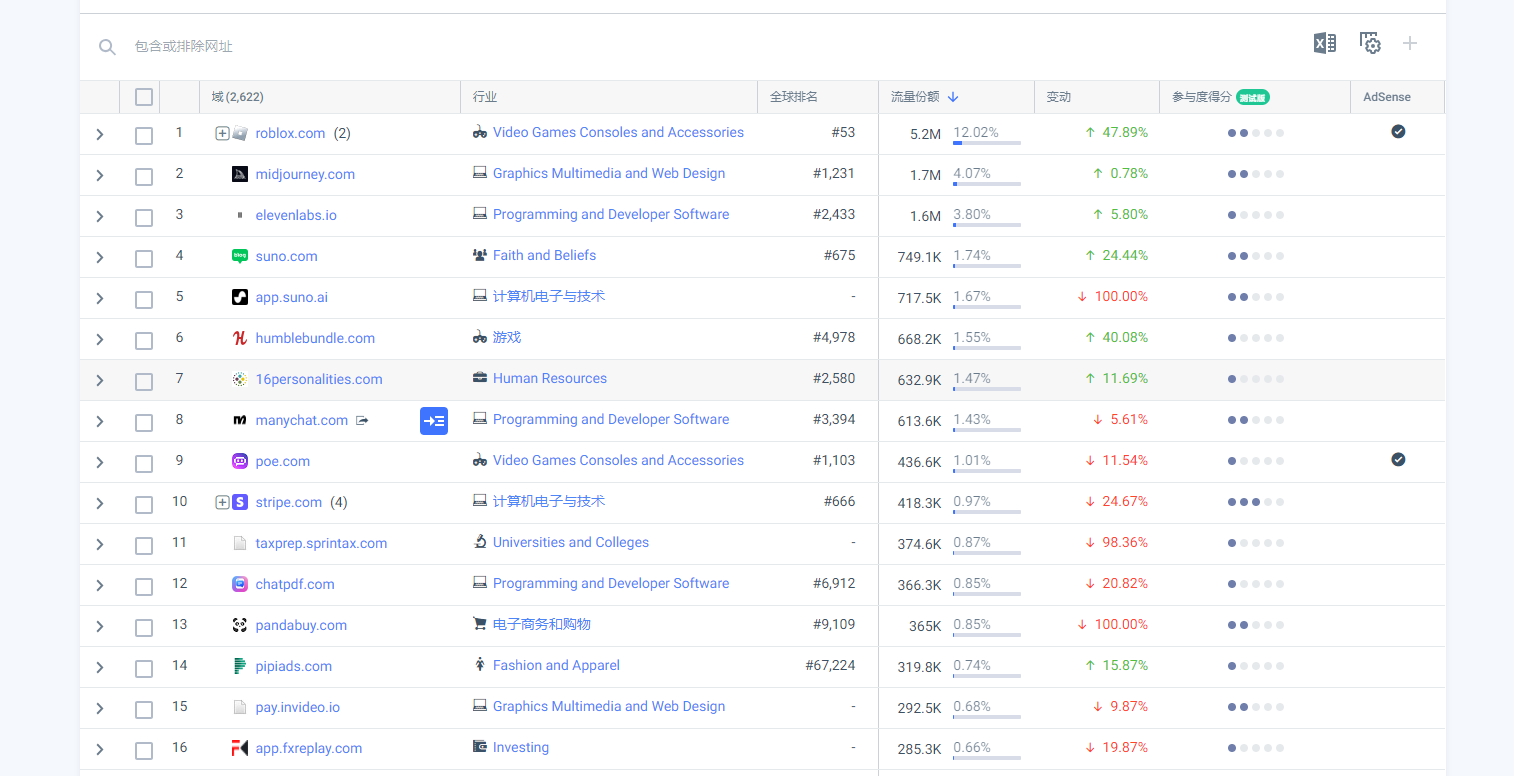This screenshot has height=776, width=1514.
Task: Export the table to Excel
Action: 1324,43
